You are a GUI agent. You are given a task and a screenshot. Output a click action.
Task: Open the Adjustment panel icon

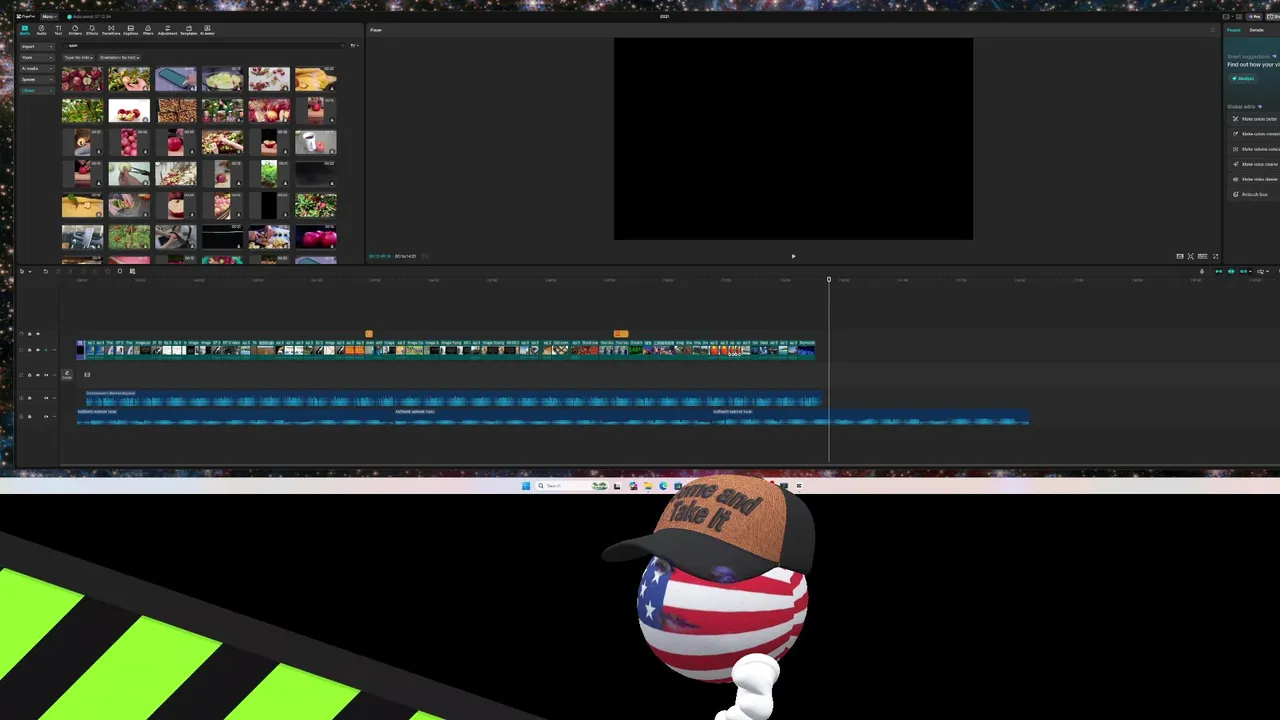(167, 30)
